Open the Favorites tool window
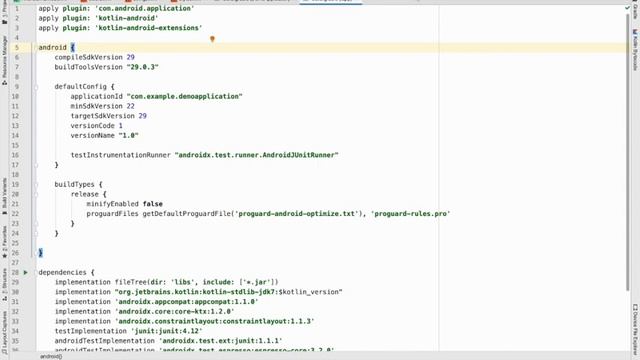Viewport: 640px width, 360px height. click(x=4, y=242)
